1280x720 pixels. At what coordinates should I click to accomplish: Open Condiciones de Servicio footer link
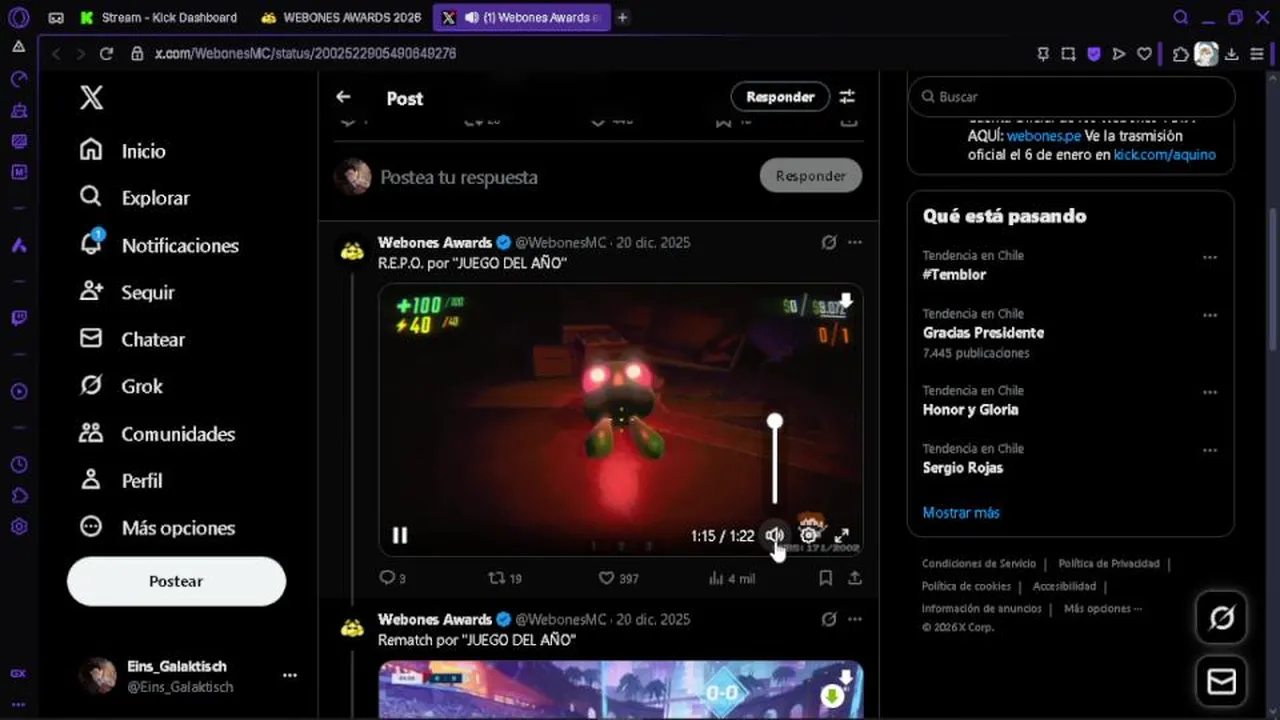click(x=979, y=564)
